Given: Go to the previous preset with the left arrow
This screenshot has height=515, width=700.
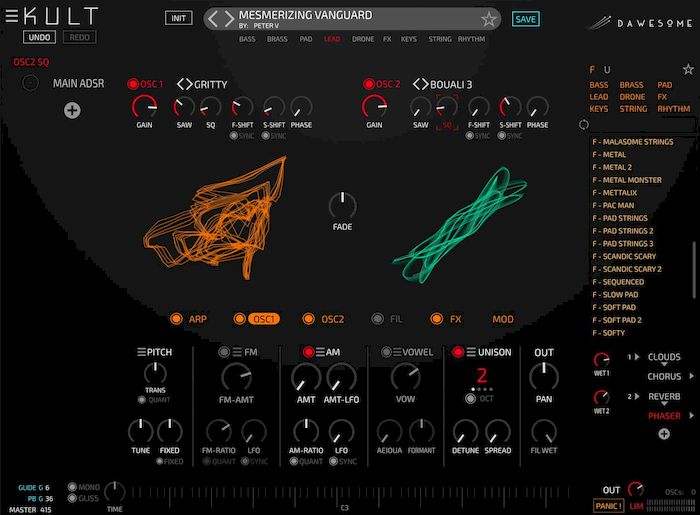Looking at the screenshot, I should (x=213, y=19).
